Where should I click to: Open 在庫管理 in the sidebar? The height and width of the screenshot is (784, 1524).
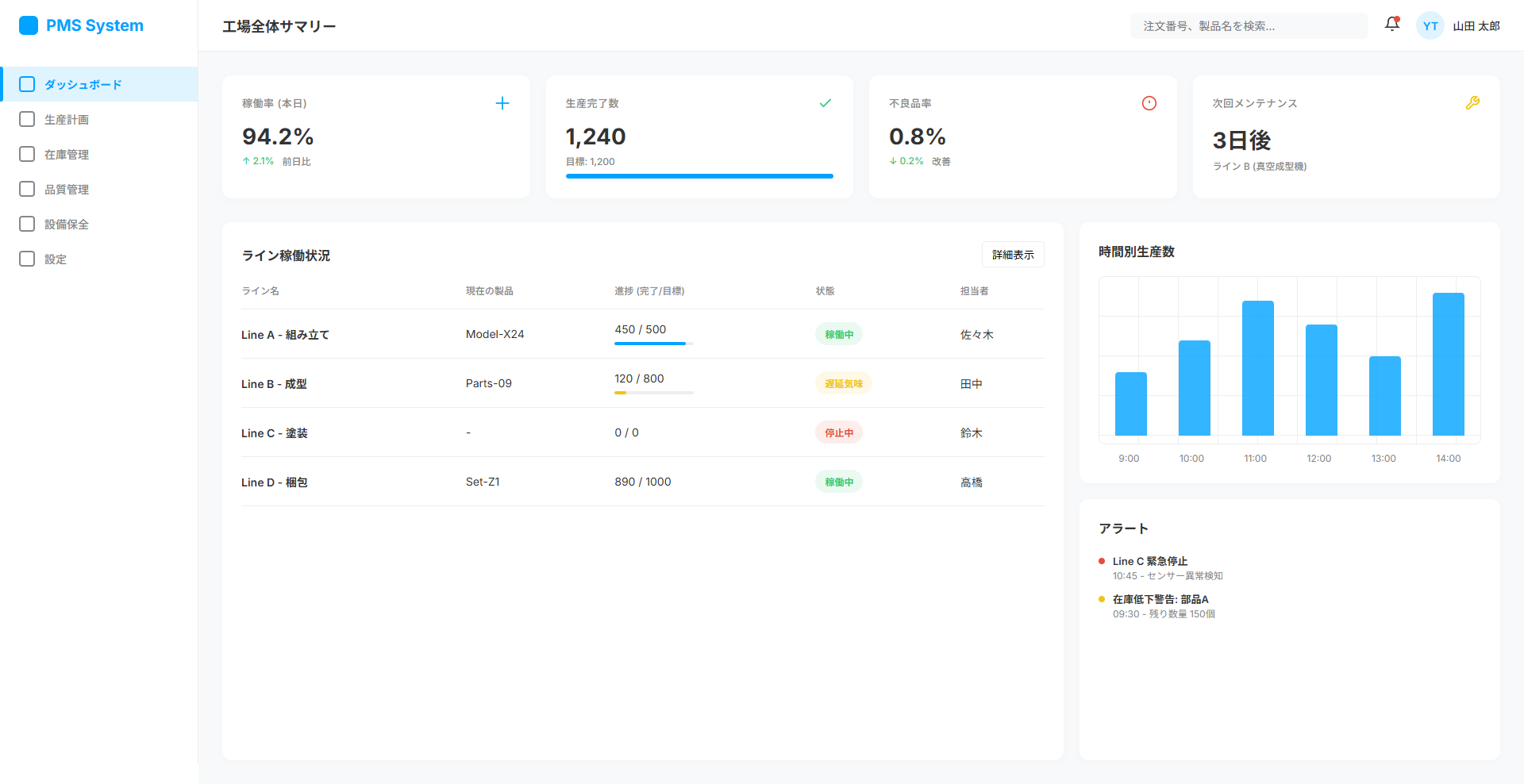(x=67, y=155)
